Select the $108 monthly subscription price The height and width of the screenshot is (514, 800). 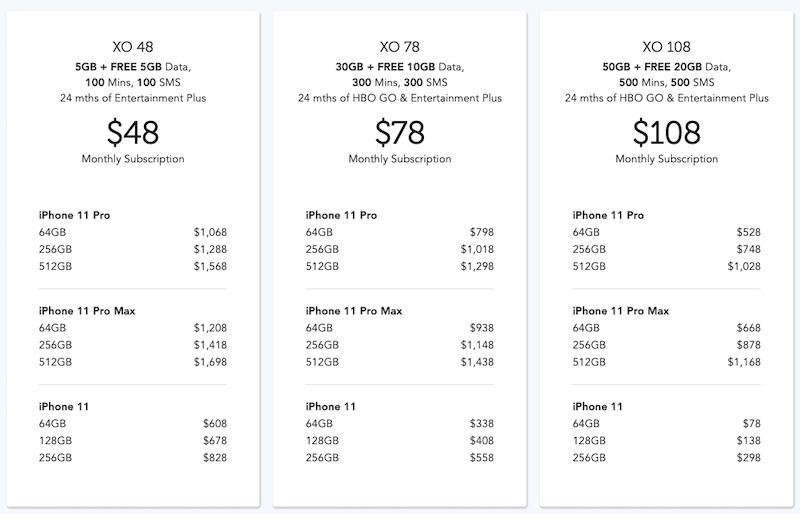pos(667,132)
